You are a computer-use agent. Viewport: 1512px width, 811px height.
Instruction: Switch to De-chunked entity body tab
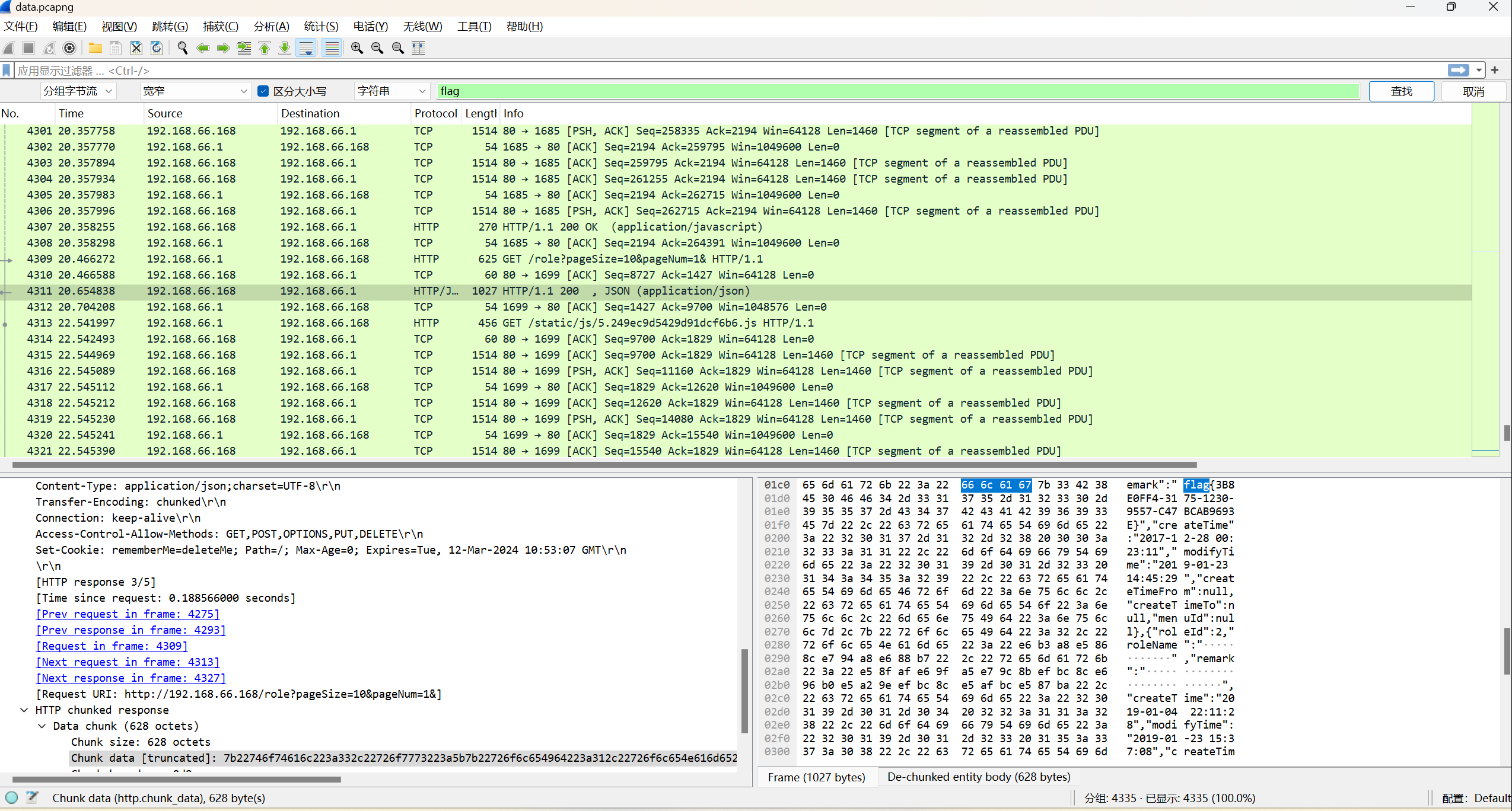[x=978, y=777]
